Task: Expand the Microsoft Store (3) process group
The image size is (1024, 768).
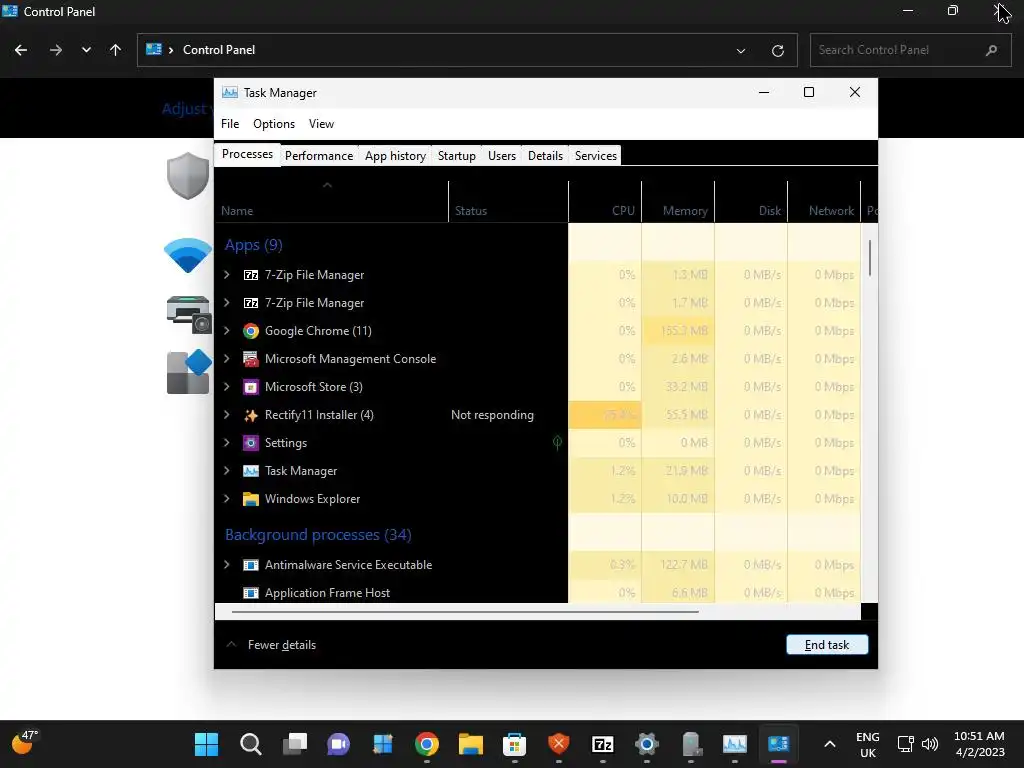Action: [227, 387]
